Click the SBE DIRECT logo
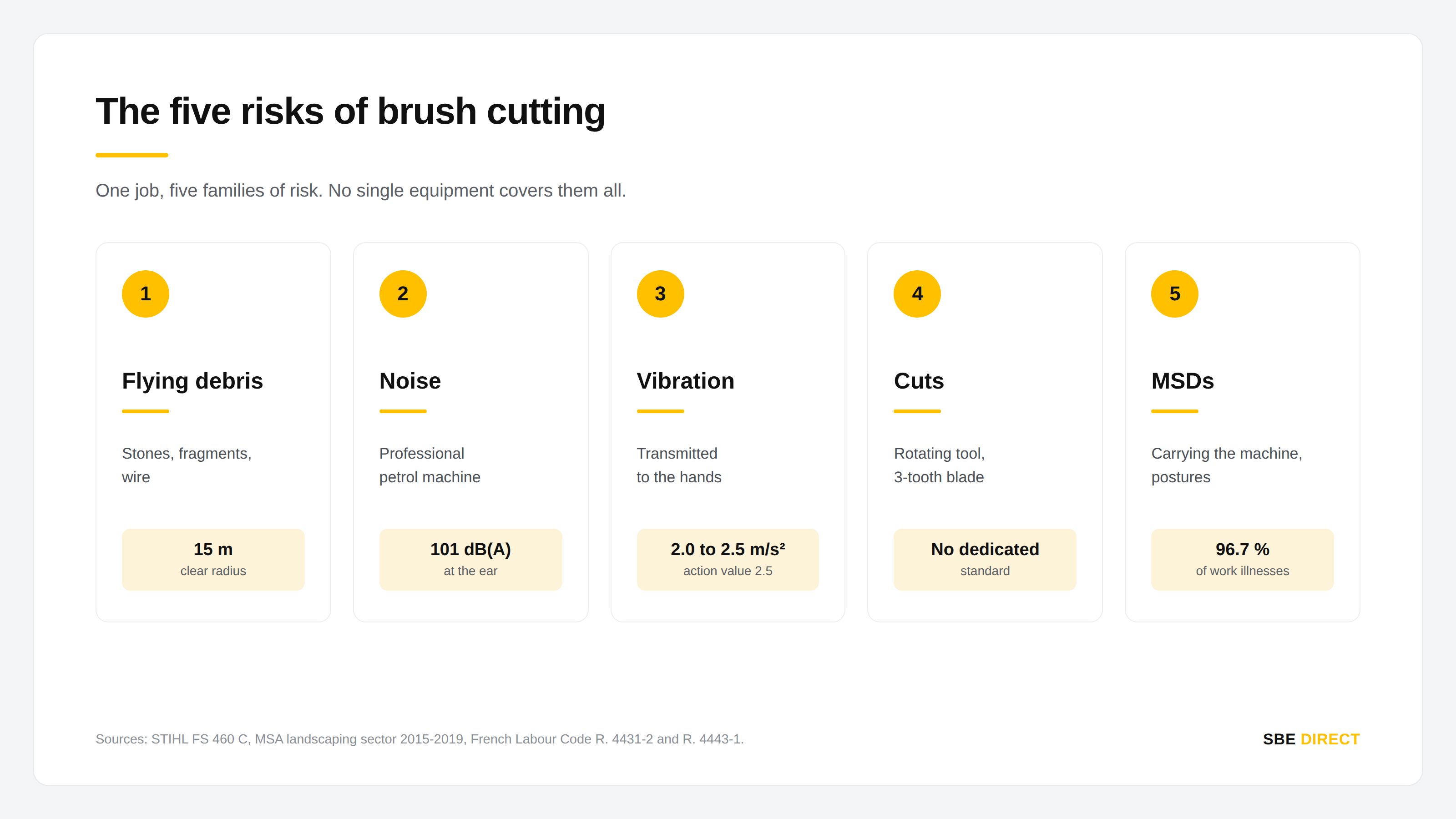Image resolution: width=1456 pixels, height=819 pixels. 1311,739
